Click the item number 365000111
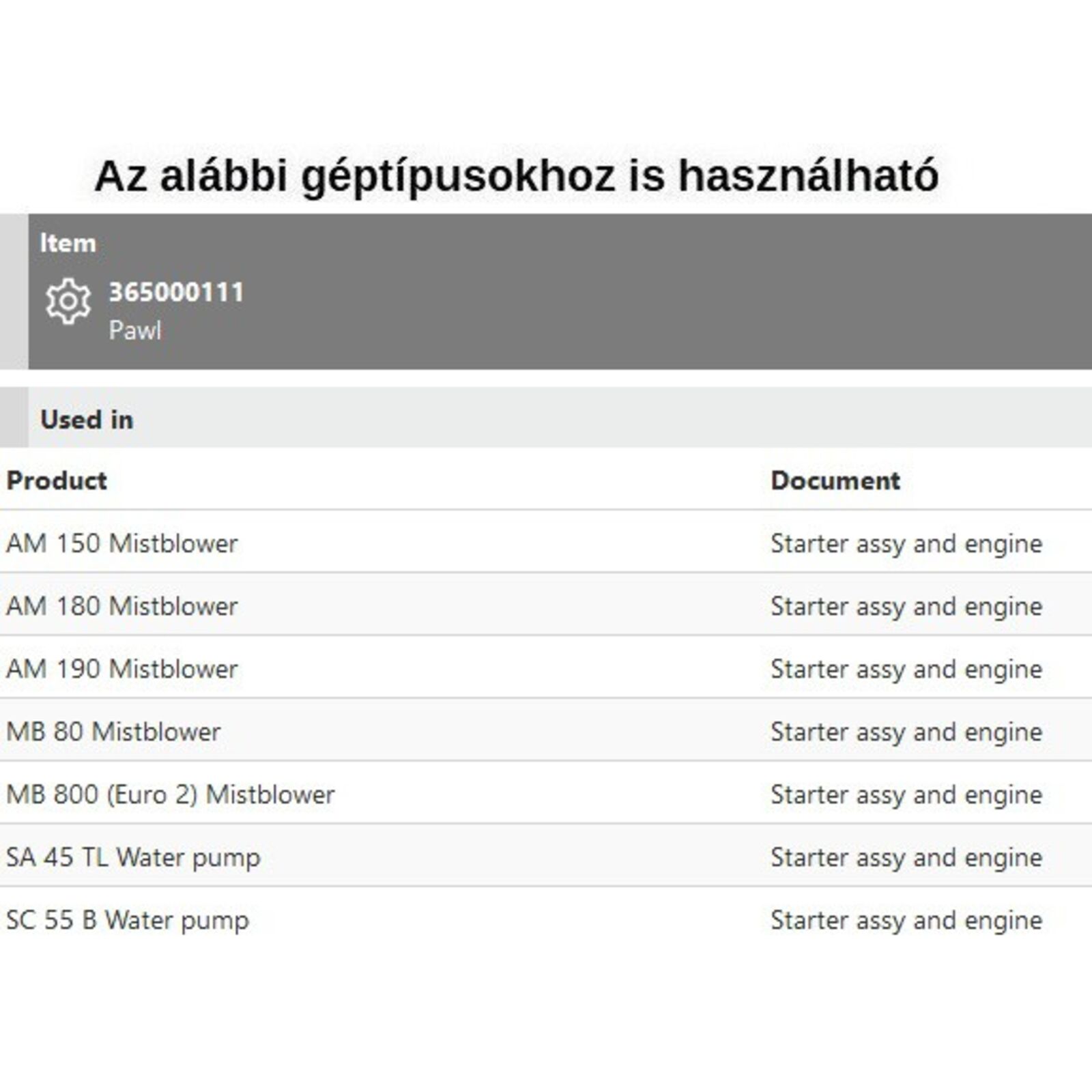The height and width of the screenshot is (1092, 1092). tap(176, 292)
